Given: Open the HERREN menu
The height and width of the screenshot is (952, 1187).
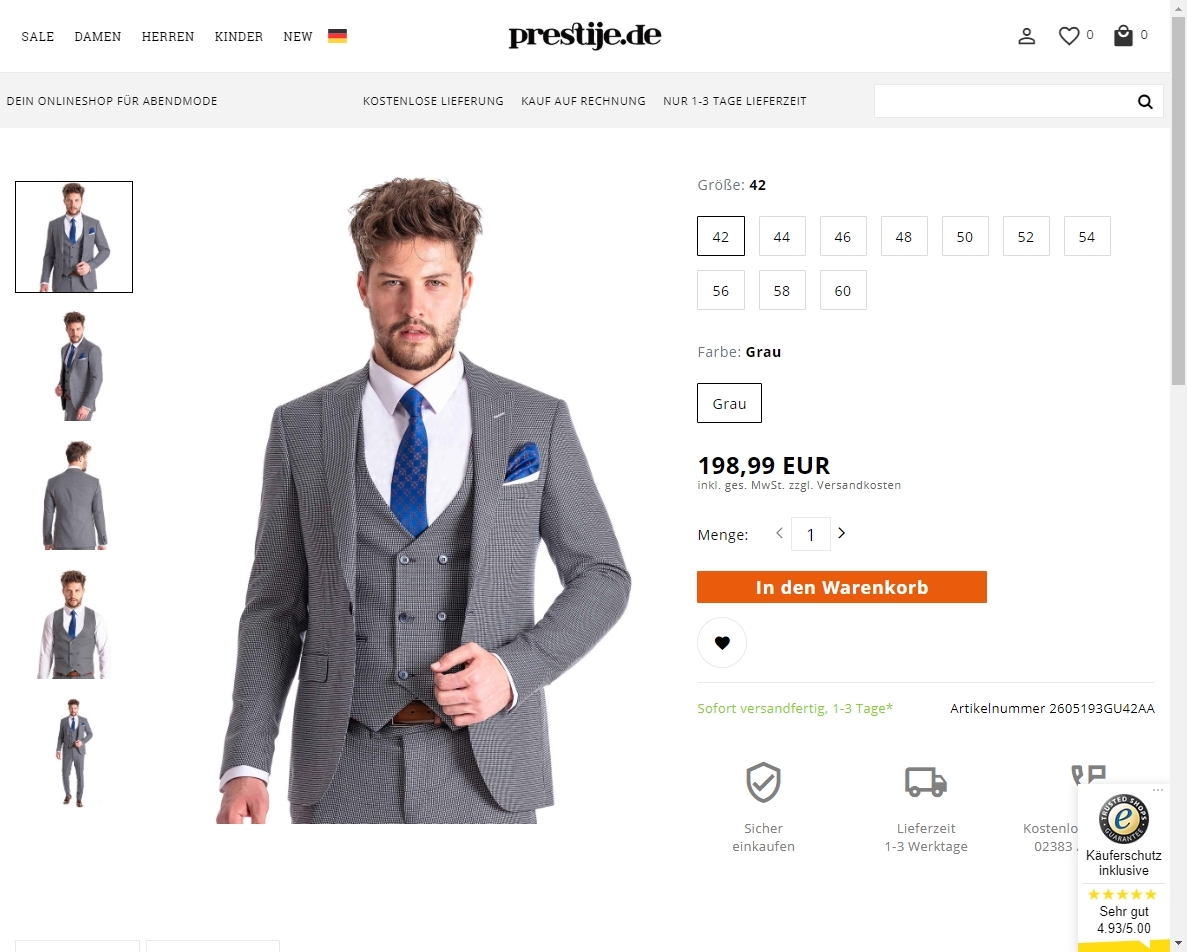Looking at the screenshot, I should (167, 36).
